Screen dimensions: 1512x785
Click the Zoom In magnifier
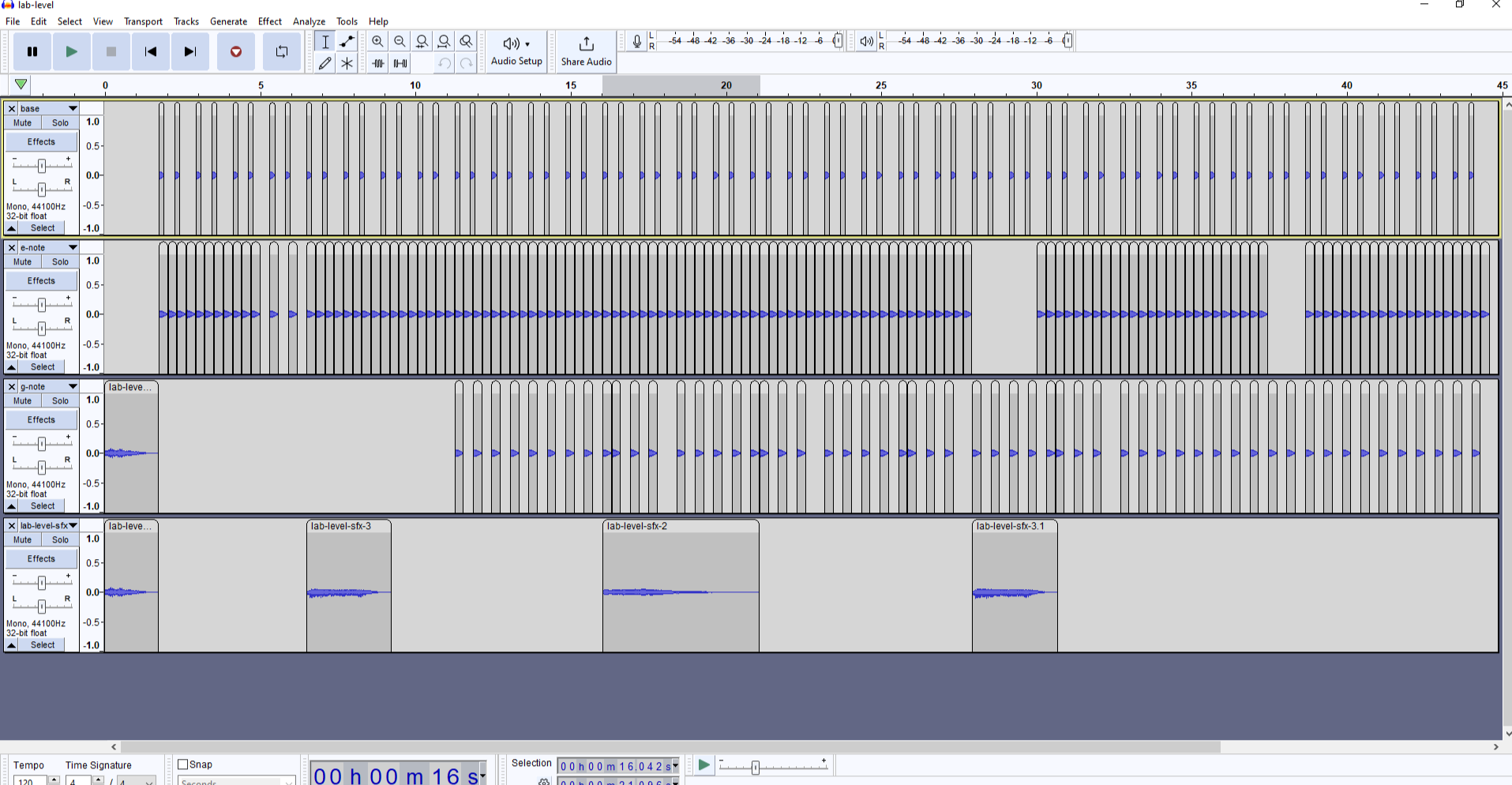pyautogui.click(x=377, y=42)
